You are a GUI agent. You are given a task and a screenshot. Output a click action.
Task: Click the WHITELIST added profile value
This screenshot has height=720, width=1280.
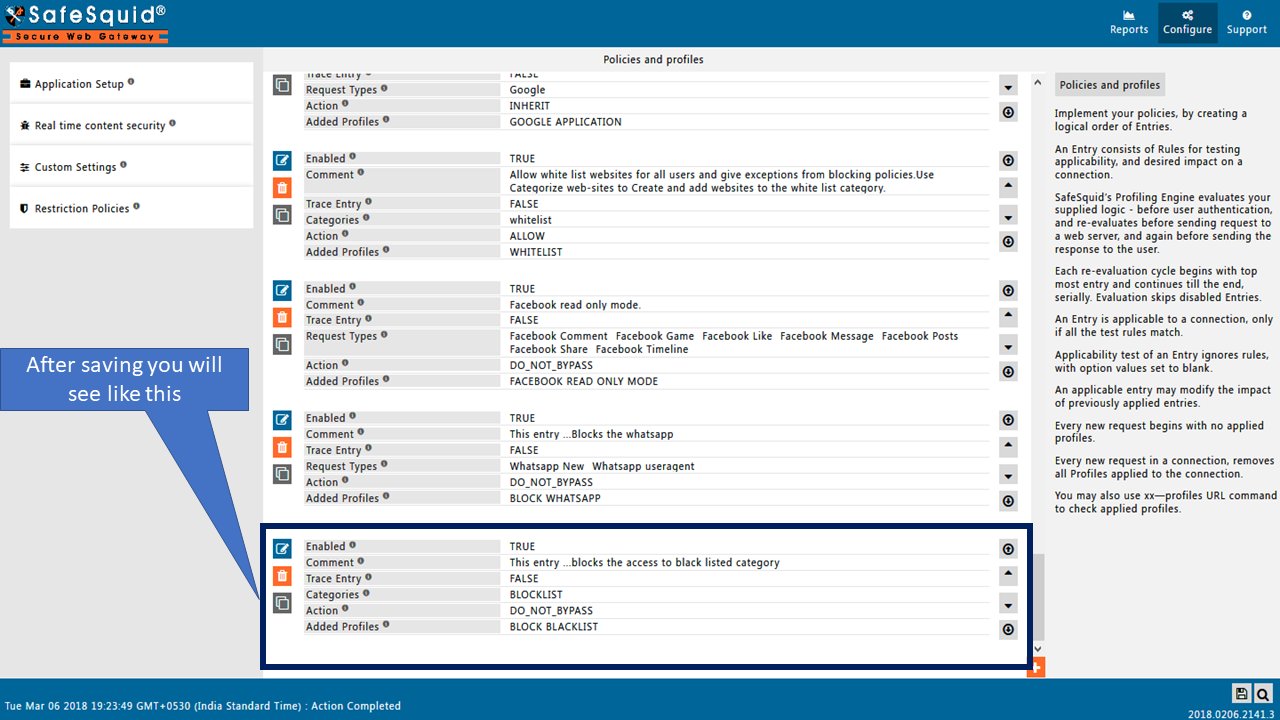point(536,252)
